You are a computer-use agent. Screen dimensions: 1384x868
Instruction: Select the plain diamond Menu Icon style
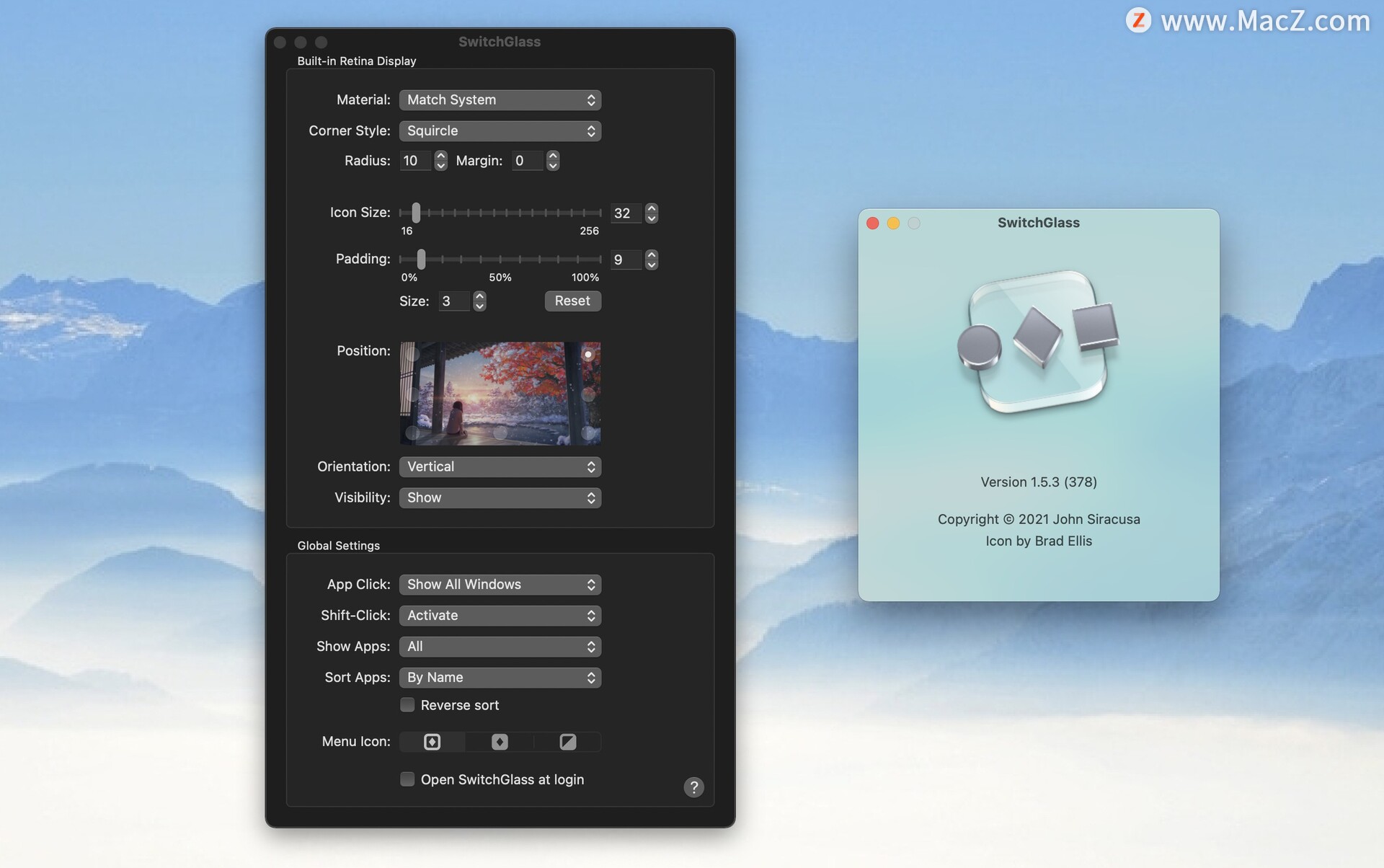point(500,741)
